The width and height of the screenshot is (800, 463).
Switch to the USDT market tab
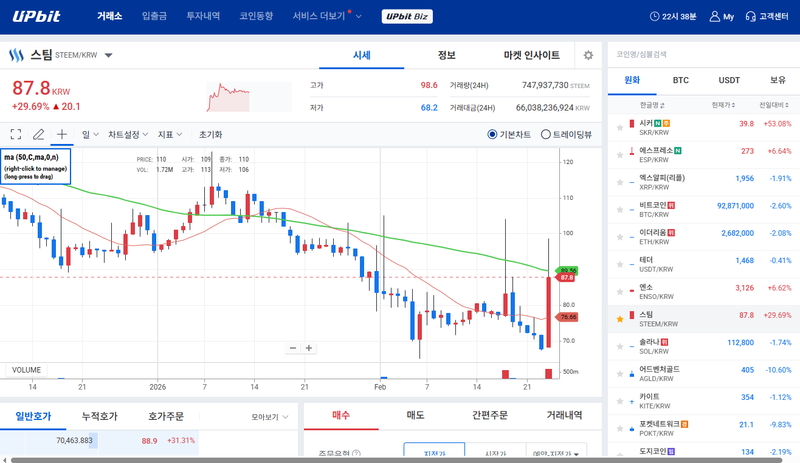(728, 79)
